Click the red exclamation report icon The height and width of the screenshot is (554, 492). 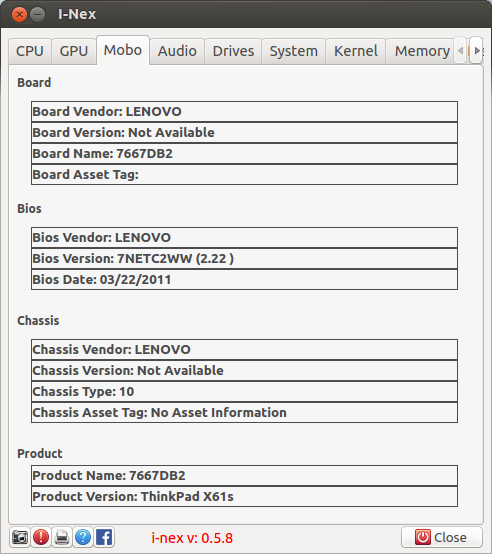41,537
